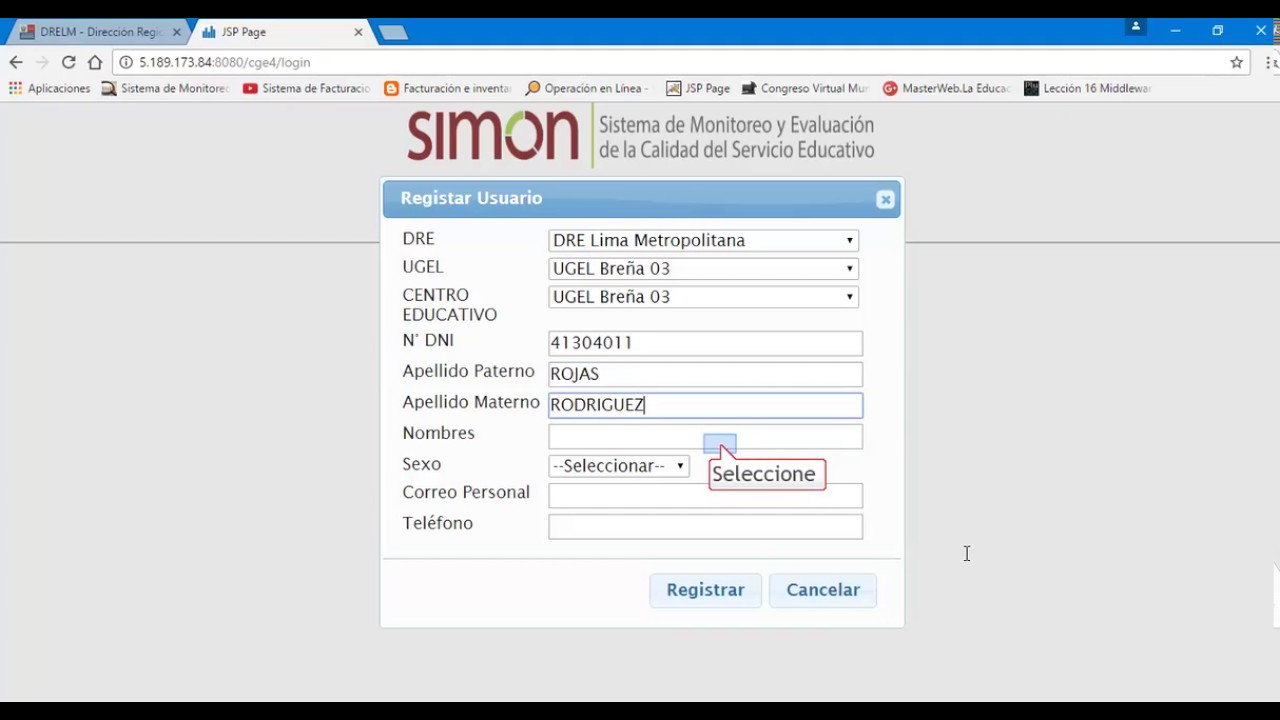Image resolution: width=1280 pixels, height=720 pixels.
Task: Click the address bar URL
Action: (224, 62)
